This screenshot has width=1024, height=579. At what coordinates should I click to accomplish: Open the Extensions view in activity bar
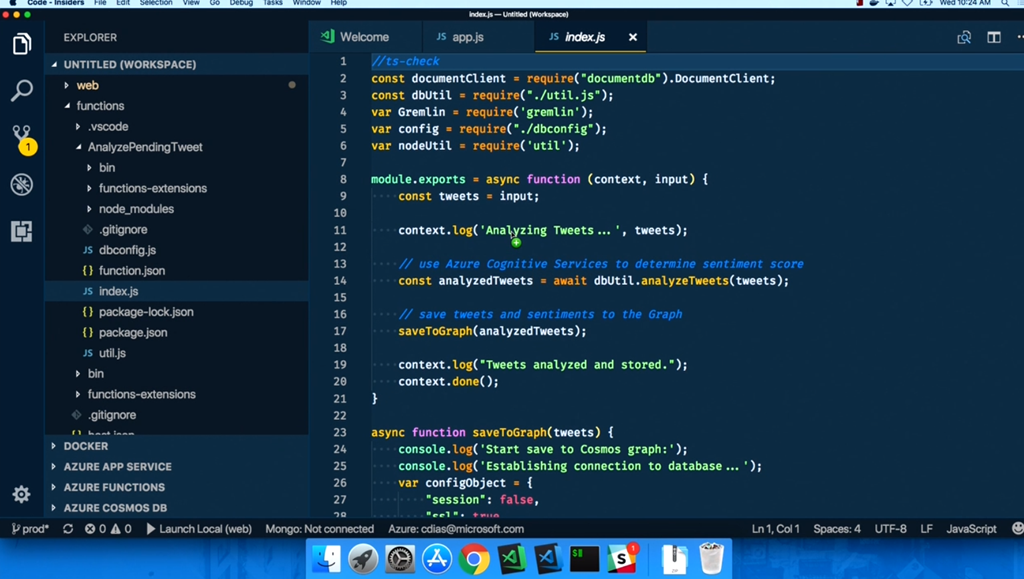pos(21,231)
